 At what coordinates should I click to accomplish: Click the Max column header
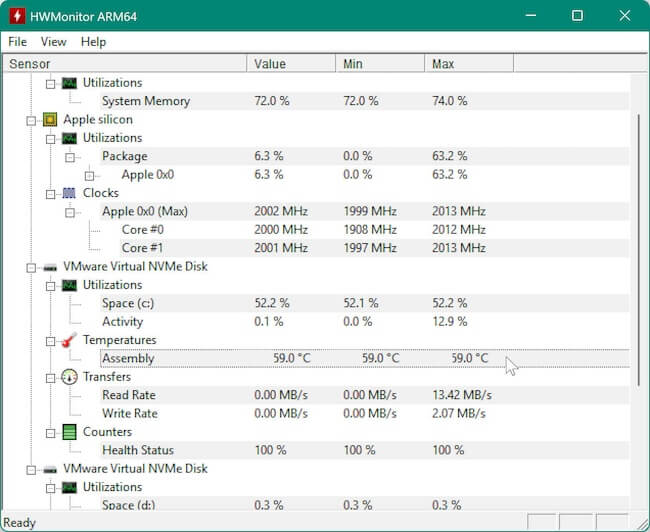469,64
